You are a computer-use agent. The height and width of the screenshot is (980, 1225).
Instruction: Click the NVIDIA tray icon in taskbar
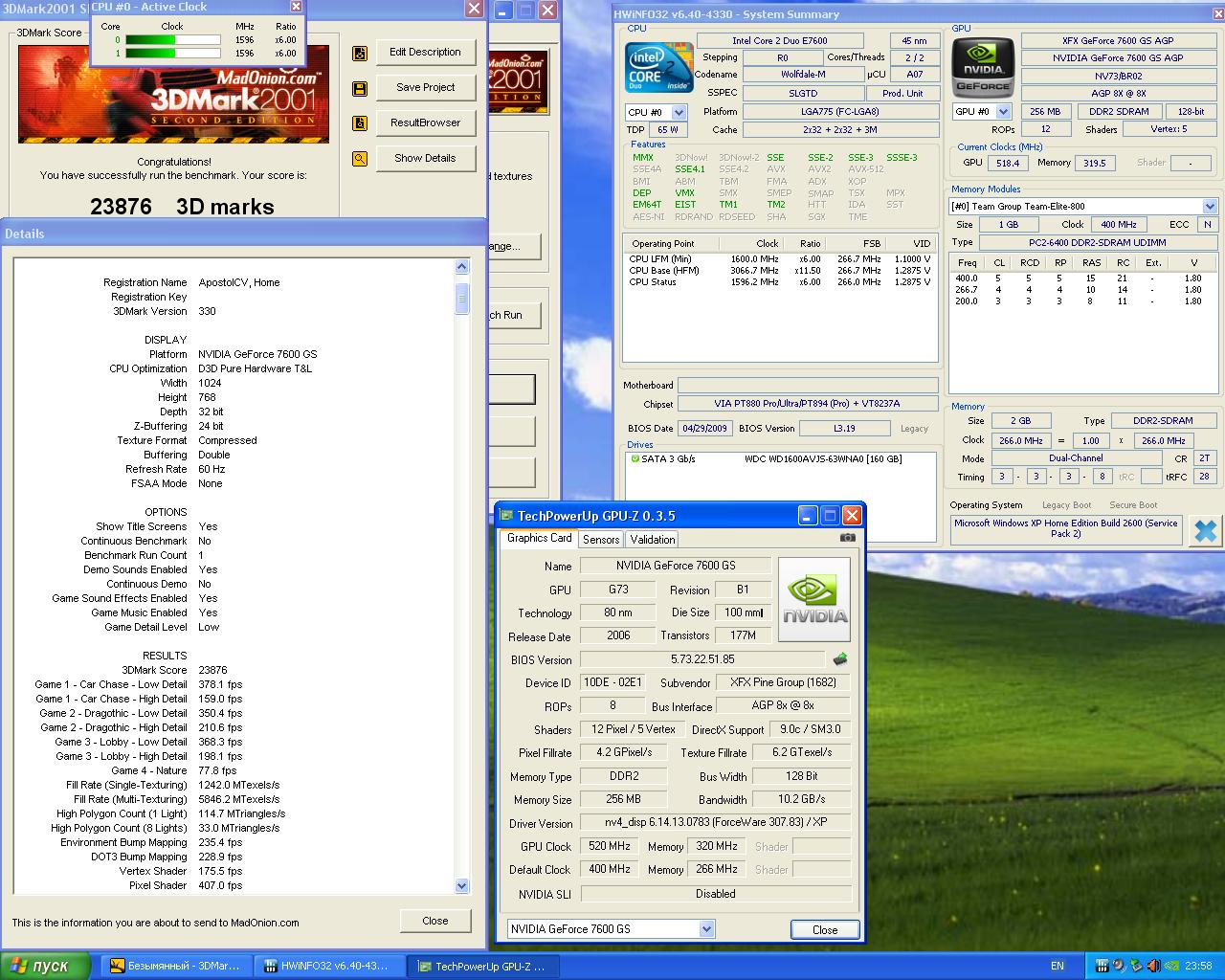[1169, 966]
